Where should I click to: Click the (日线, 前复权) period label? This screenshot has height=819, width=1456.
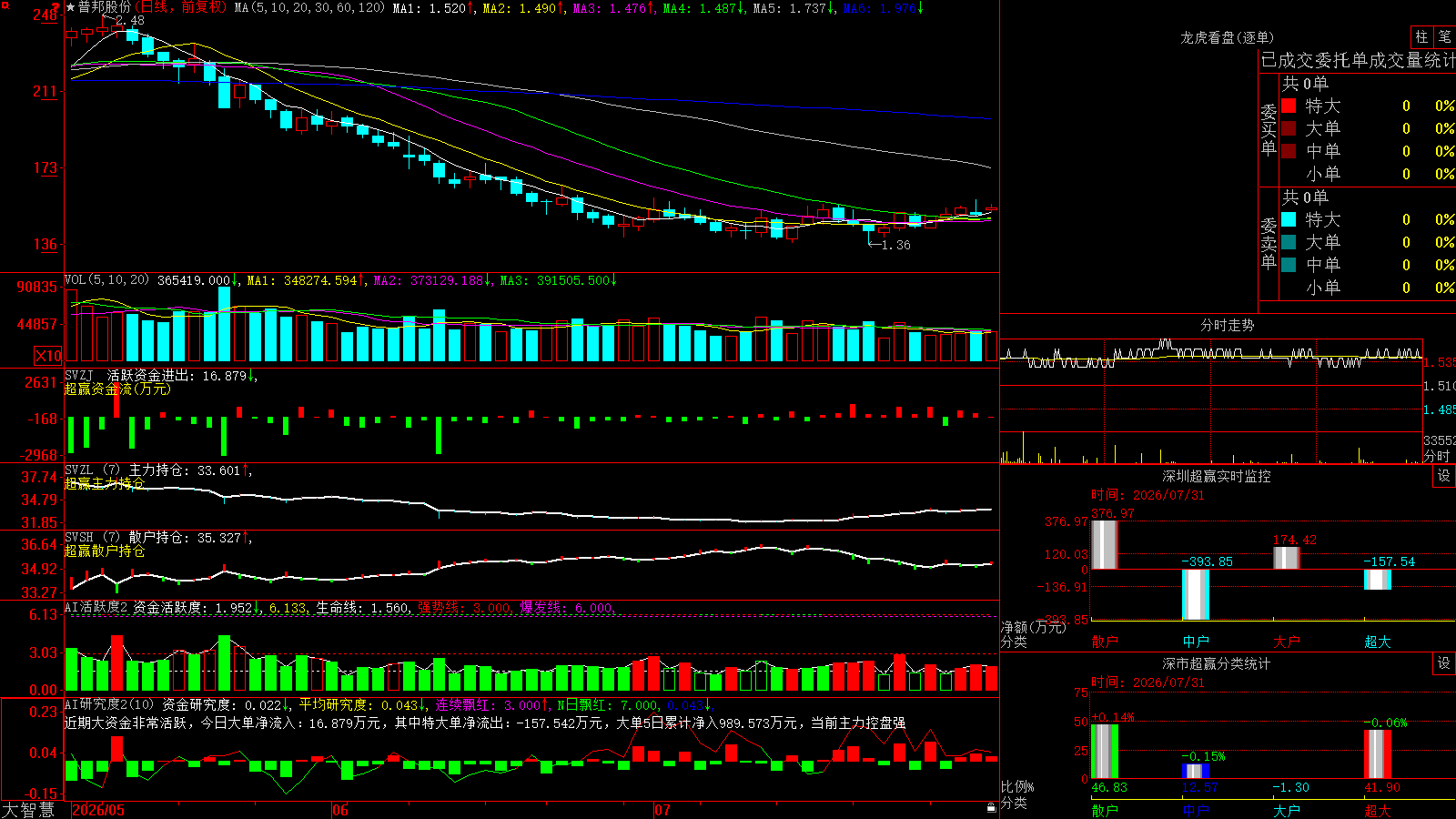(x=180, y=7)
